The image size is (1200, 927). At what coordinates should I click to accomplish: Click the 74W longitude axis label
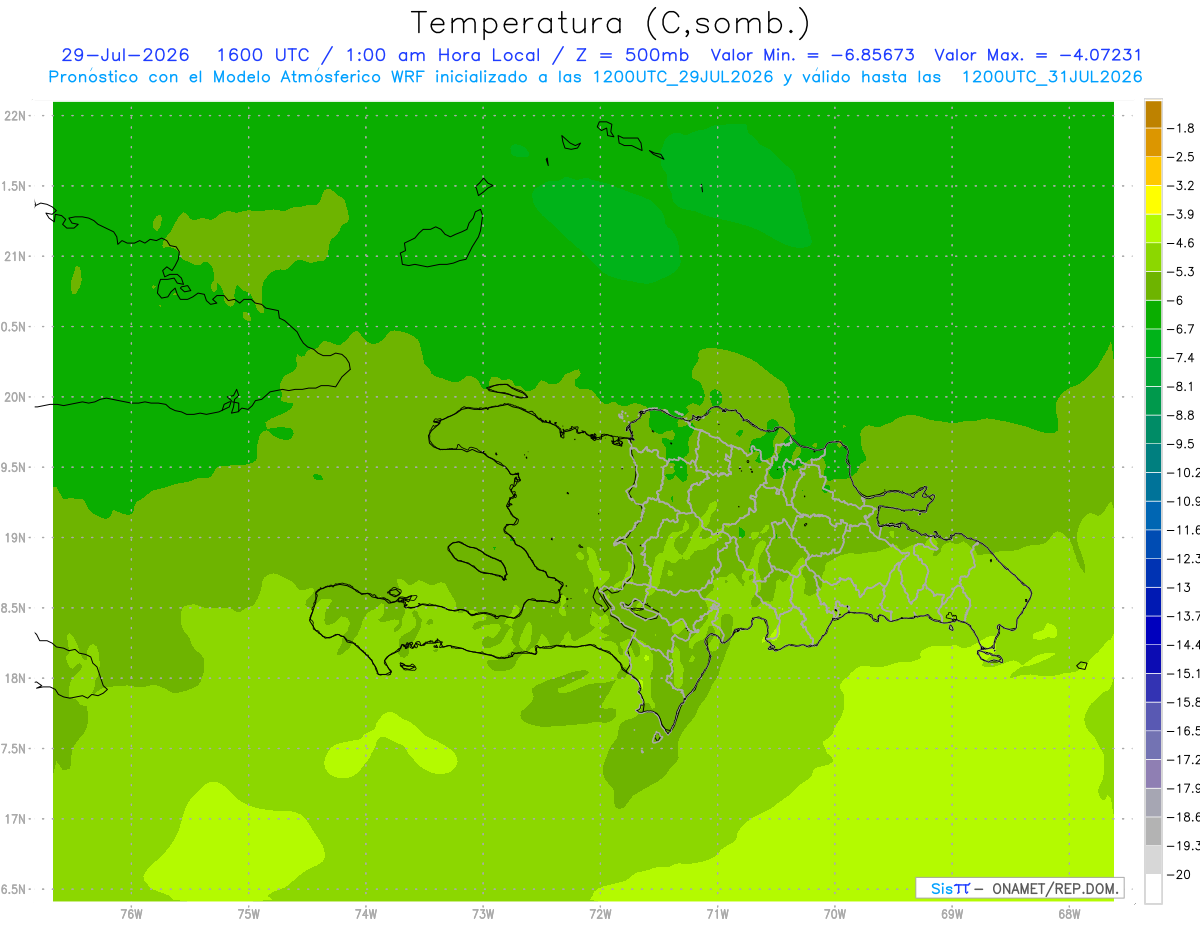[365, 913]
